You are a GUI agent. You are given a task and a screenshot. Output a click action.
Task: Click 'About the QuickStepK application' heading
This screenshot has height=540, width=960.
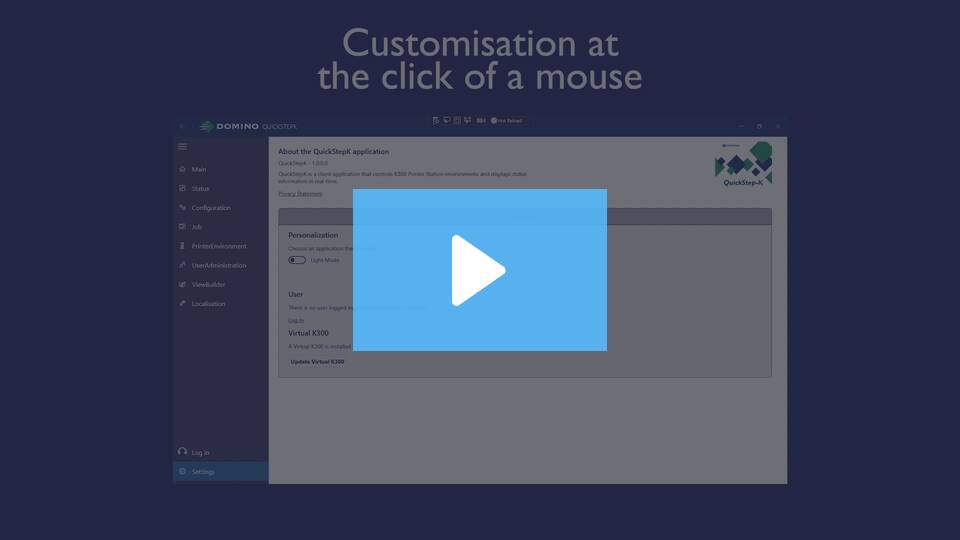[334, 151]
